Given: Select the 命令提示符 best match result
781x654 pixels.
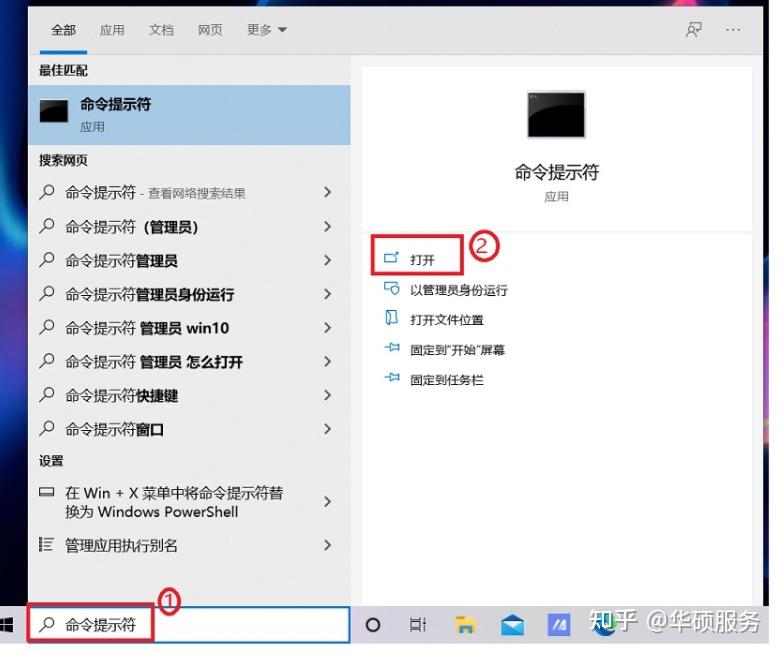Looking at the screenshot, I should click(189, 115).
